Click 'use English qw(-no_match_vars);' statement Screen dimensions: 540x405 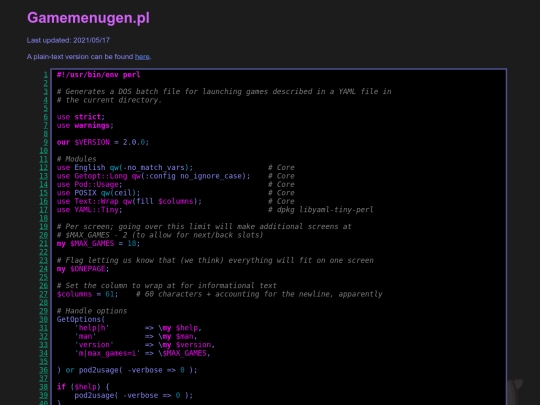[125, 168]
